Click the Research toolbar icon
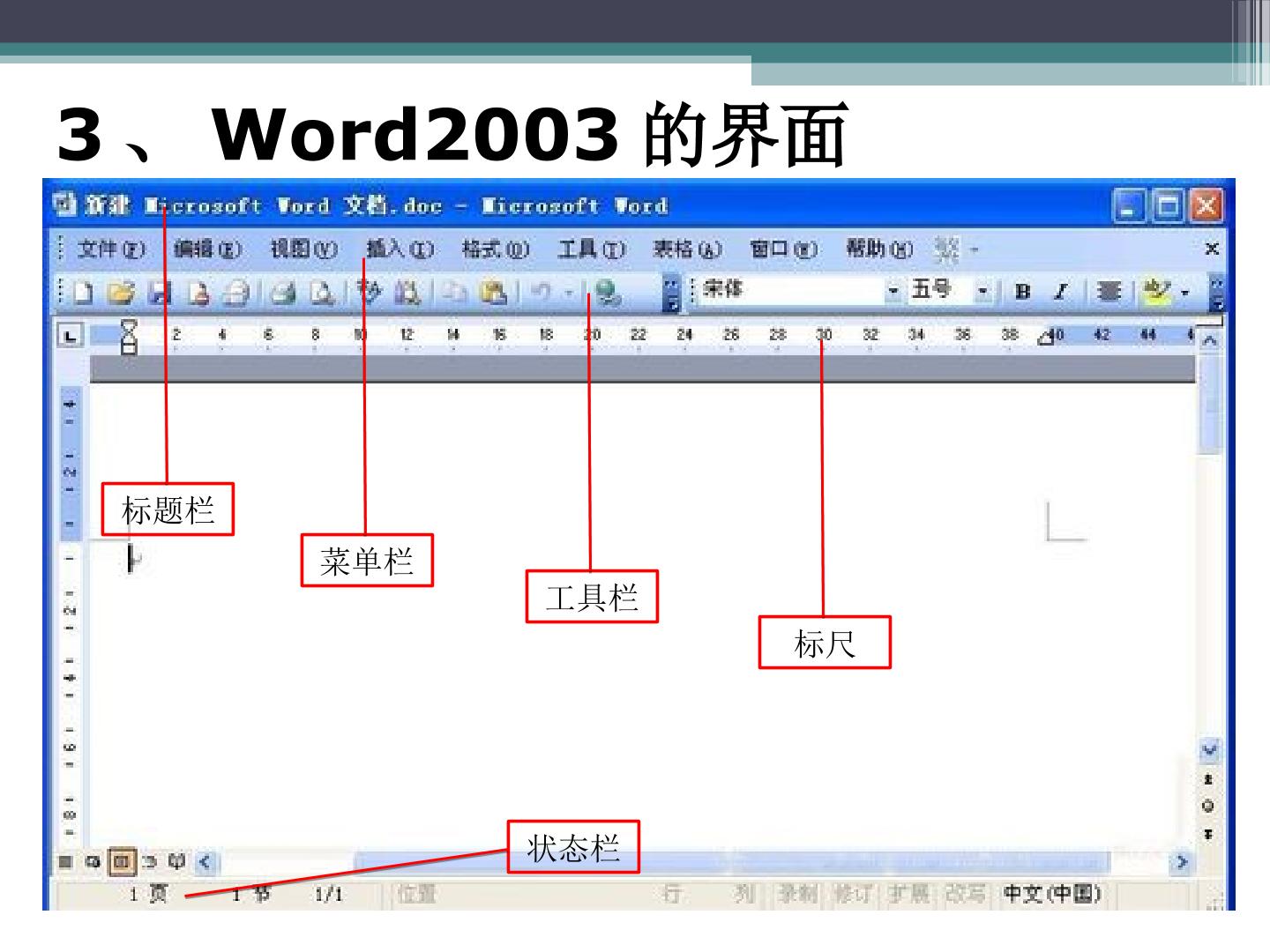 407,292
